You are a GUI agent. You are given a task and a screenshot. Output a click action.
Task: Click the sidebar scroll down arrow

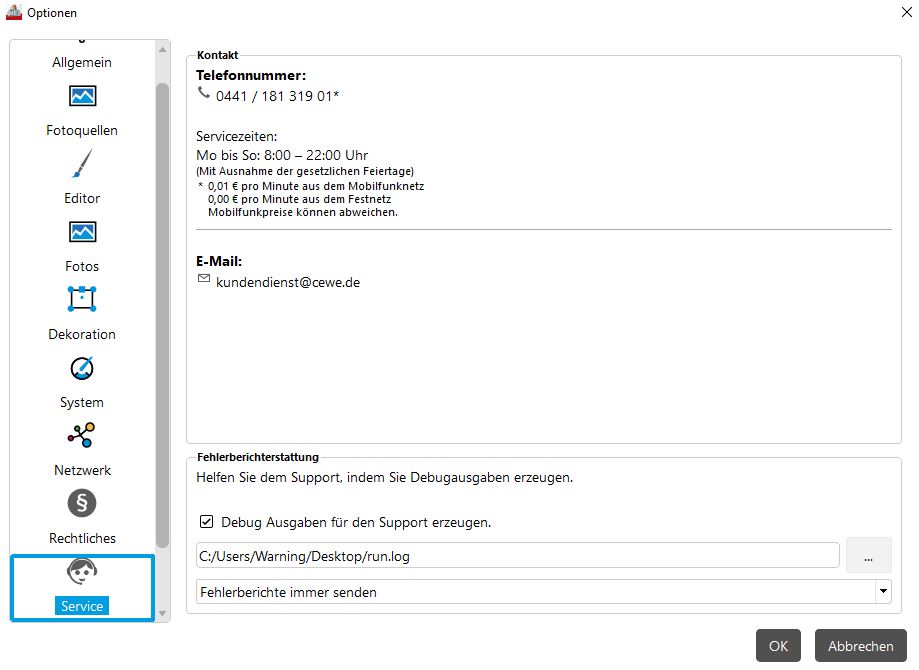[x=162, y=613]
